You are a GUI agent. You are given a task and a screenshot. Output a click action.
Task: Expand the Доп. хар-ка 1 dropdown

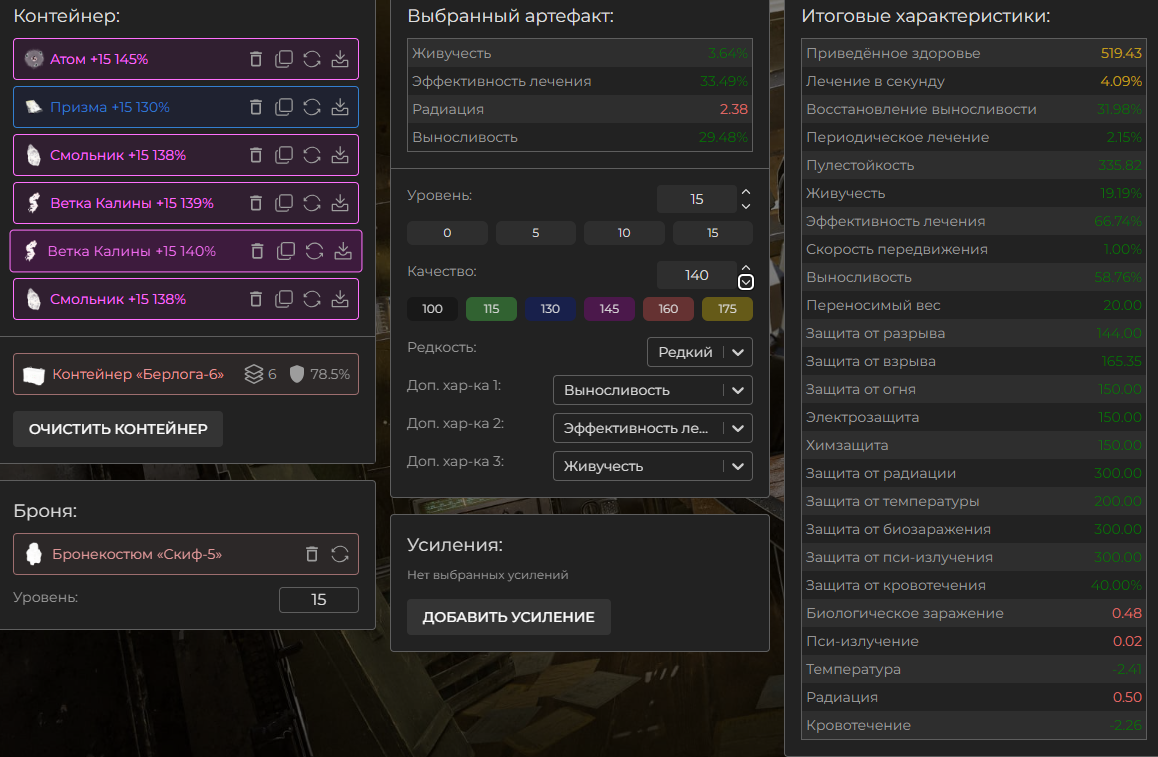pos(652,390)
